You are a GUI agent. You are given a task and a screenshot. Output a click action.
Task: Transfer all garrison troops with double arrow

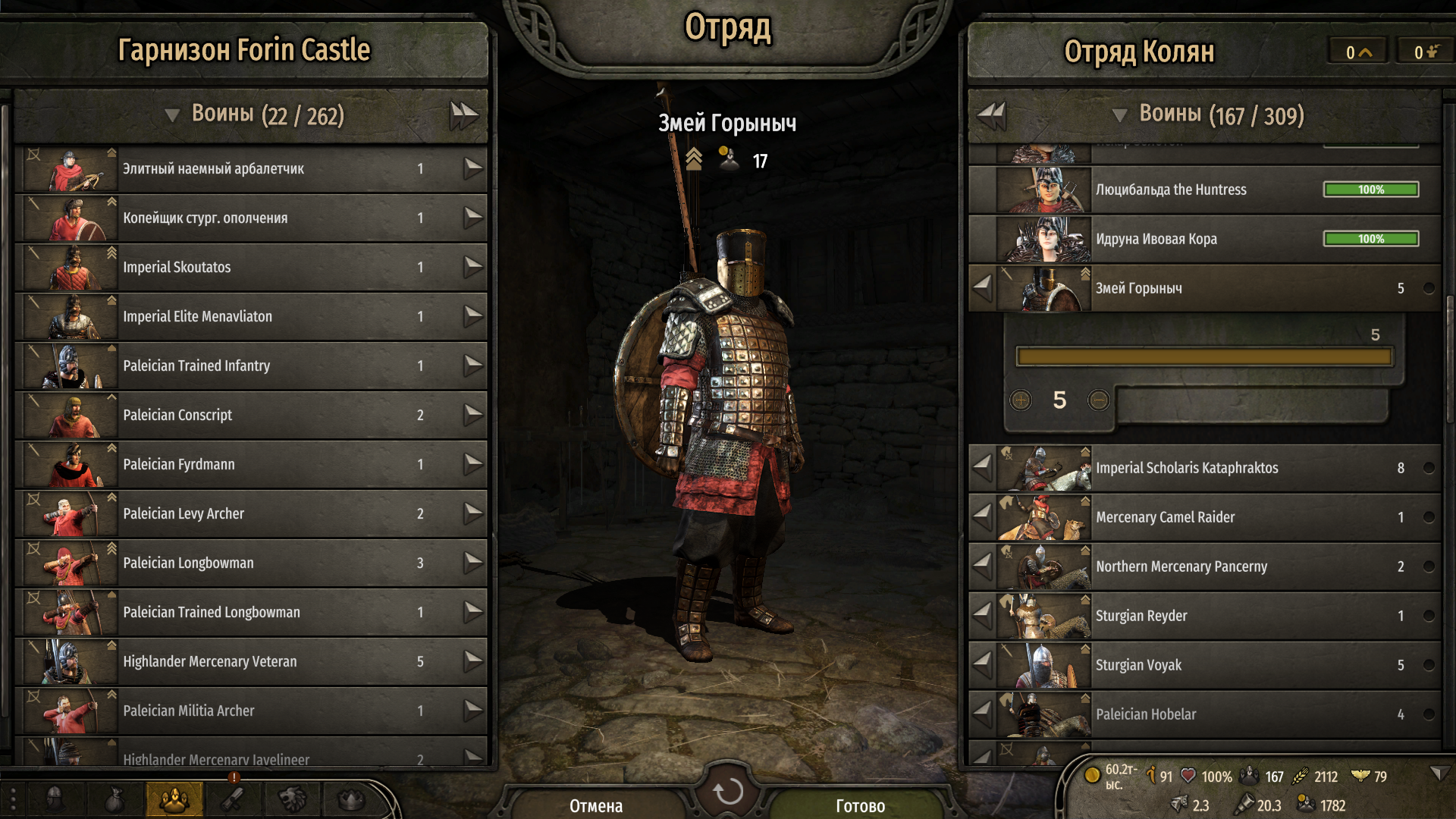pos(464,116)
